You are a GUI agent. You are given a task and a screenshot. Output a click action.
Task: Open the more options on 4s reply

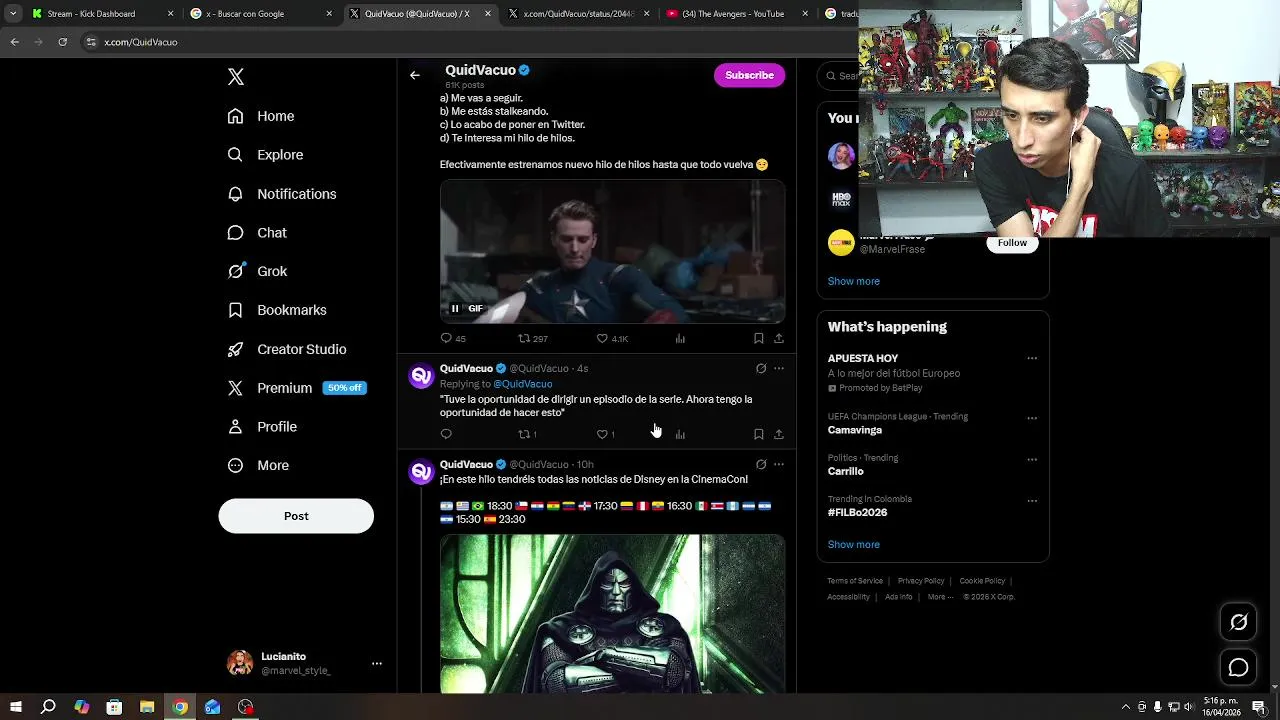pyautogui.click(x=779, y=368)
